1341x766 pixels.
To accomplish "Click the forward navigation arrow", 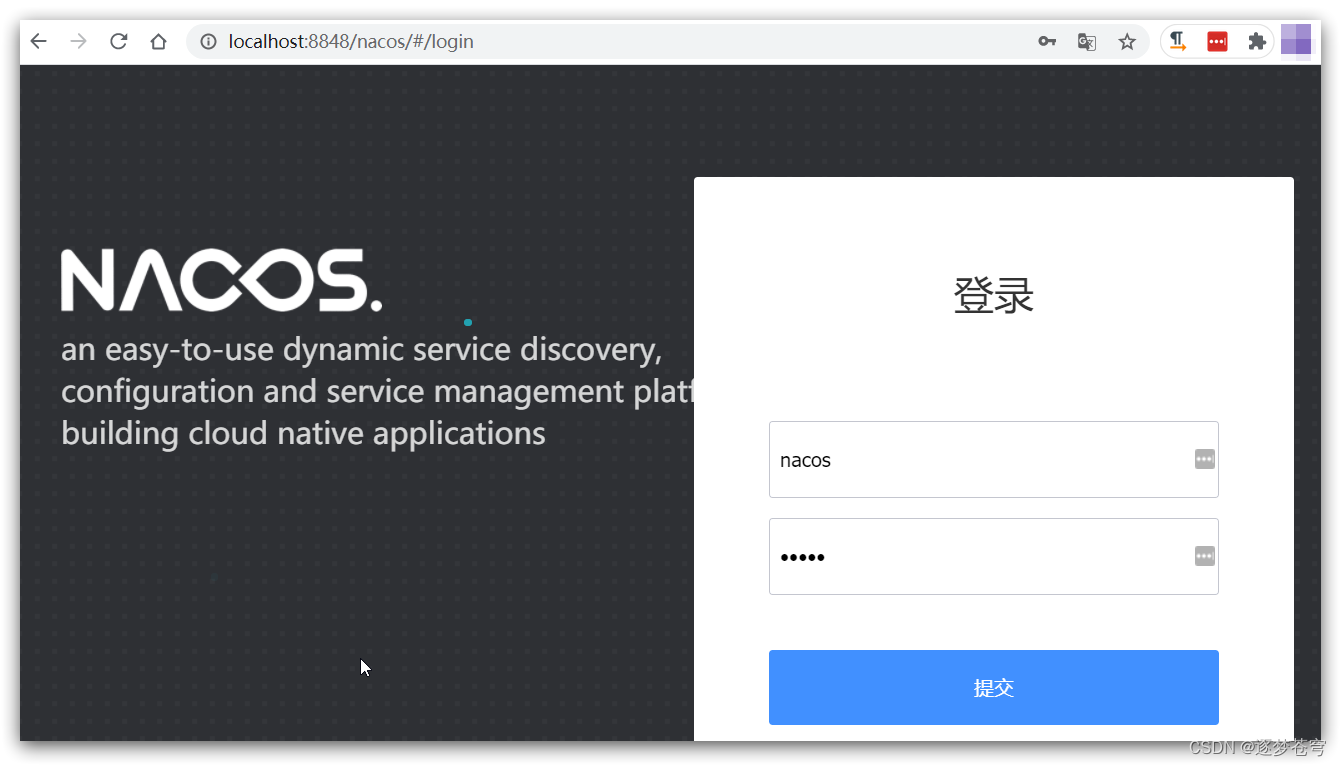I will coord(78,41).
